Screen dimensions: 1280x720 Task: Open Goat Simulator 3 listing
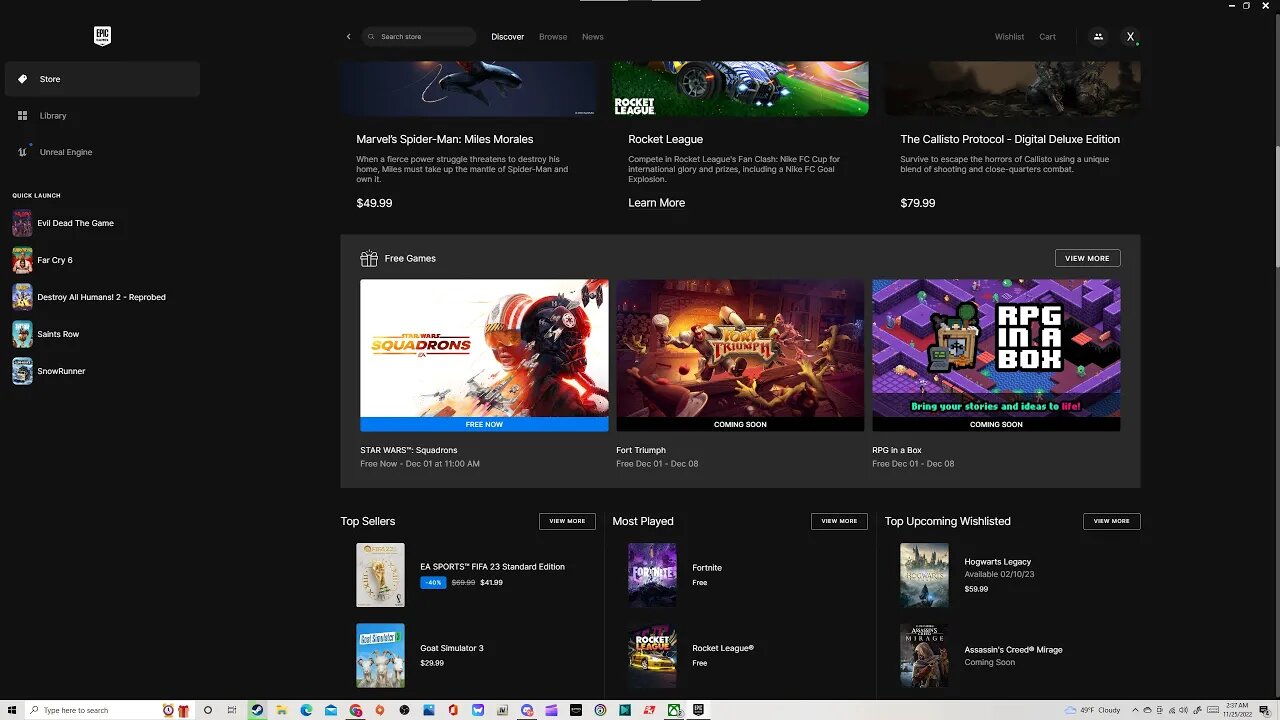pos(452,648)
